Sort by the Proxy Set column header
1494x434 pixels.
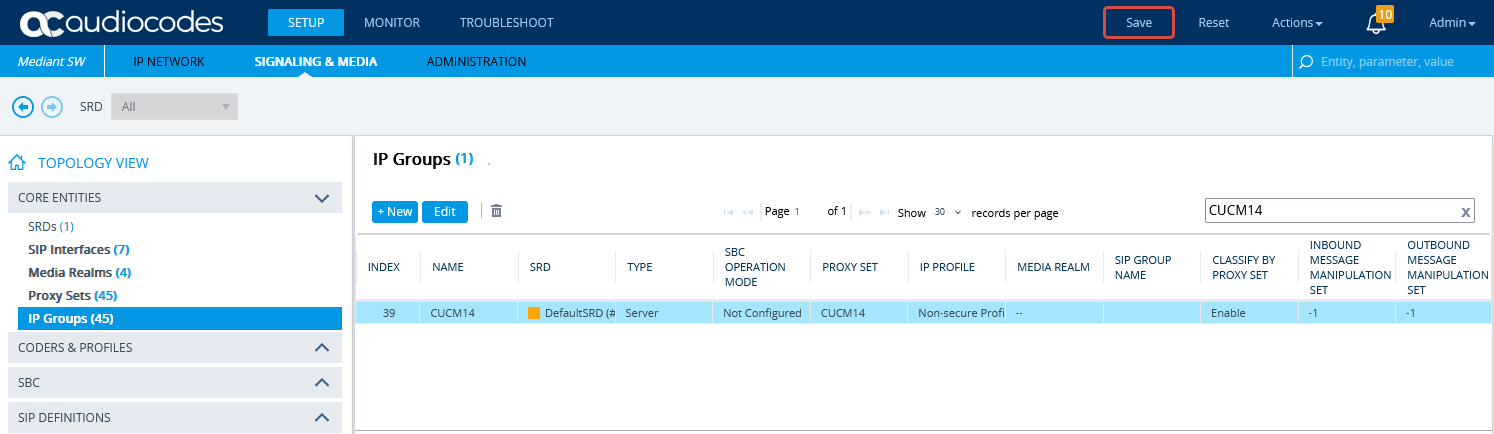(850, 268)
